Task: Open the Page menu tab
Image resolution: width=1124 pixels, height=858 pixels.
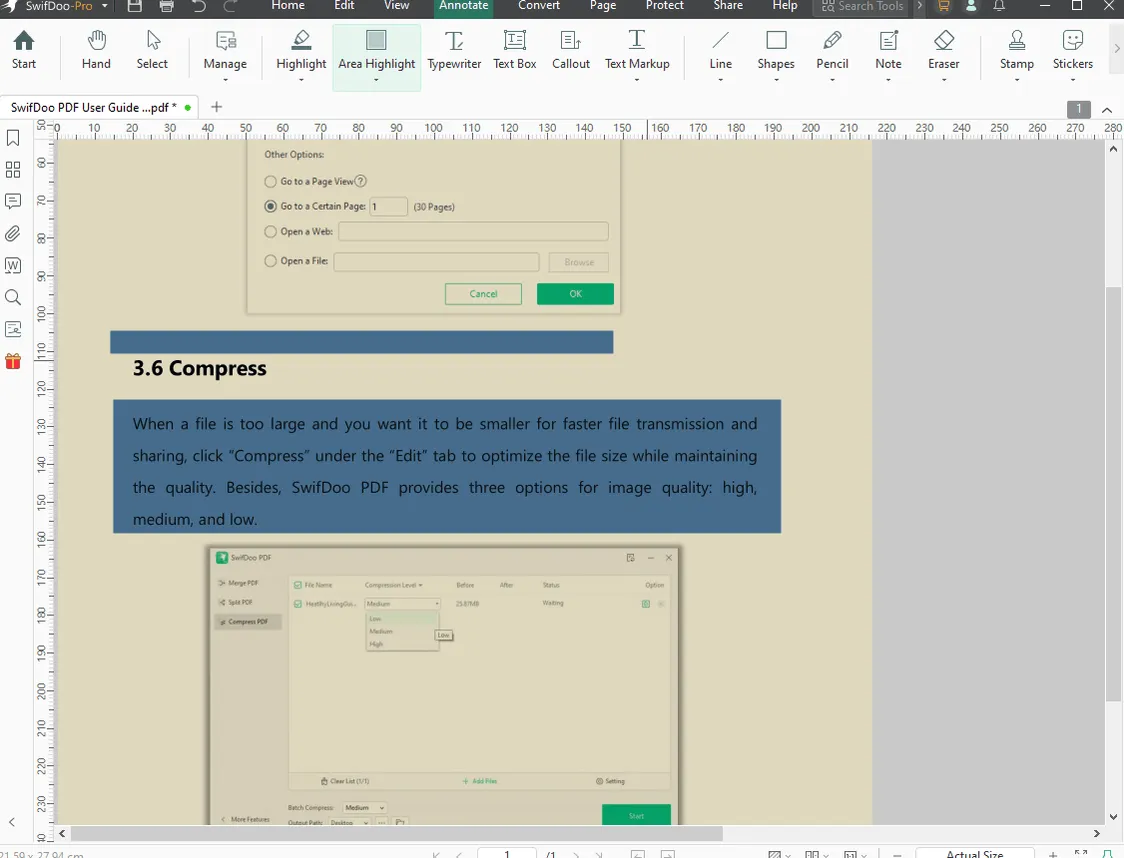Action: coord(603,6)
